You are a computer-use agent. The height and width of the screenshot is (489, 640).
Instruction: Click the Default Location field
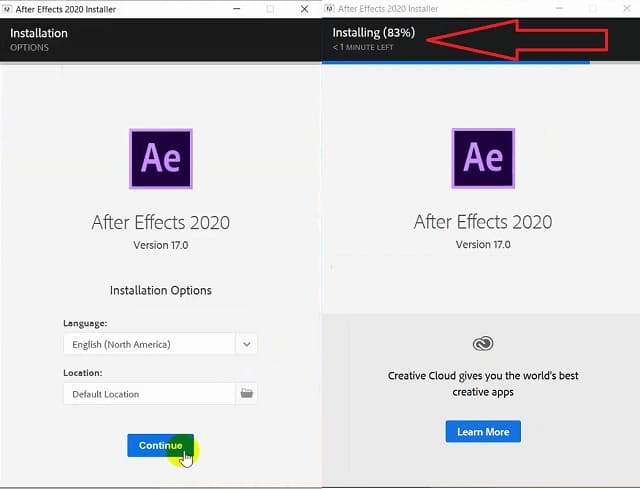tap(149, 394)
